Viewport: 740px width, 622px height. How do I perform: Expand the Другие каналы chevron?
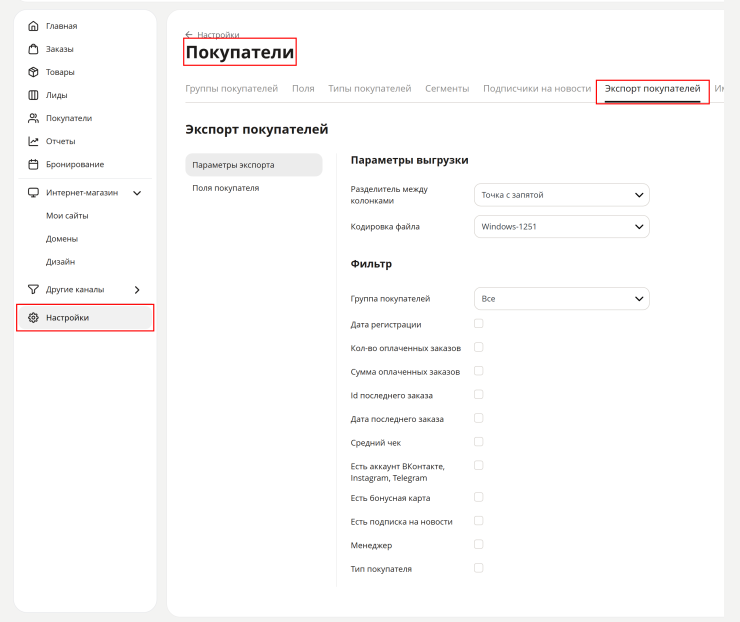coord(137,290)
